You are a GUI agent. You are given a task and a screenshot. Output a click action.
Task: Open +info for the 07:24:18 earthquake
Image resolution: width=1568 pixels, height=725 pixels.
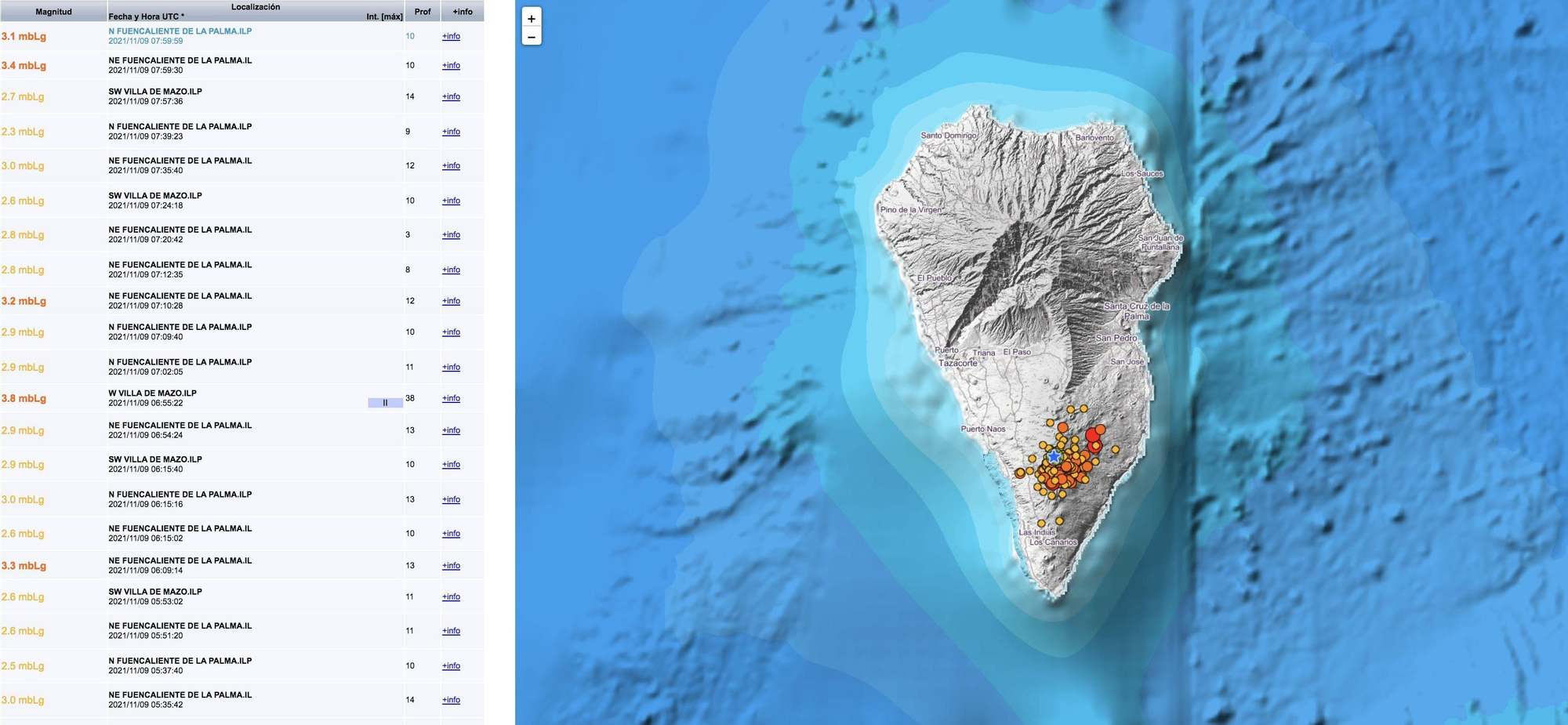tap(451, 201)
